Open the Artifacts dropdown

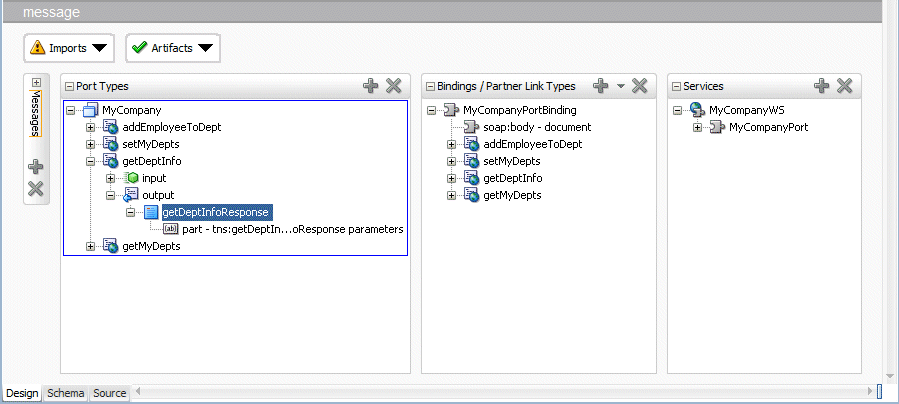point(173,48)
